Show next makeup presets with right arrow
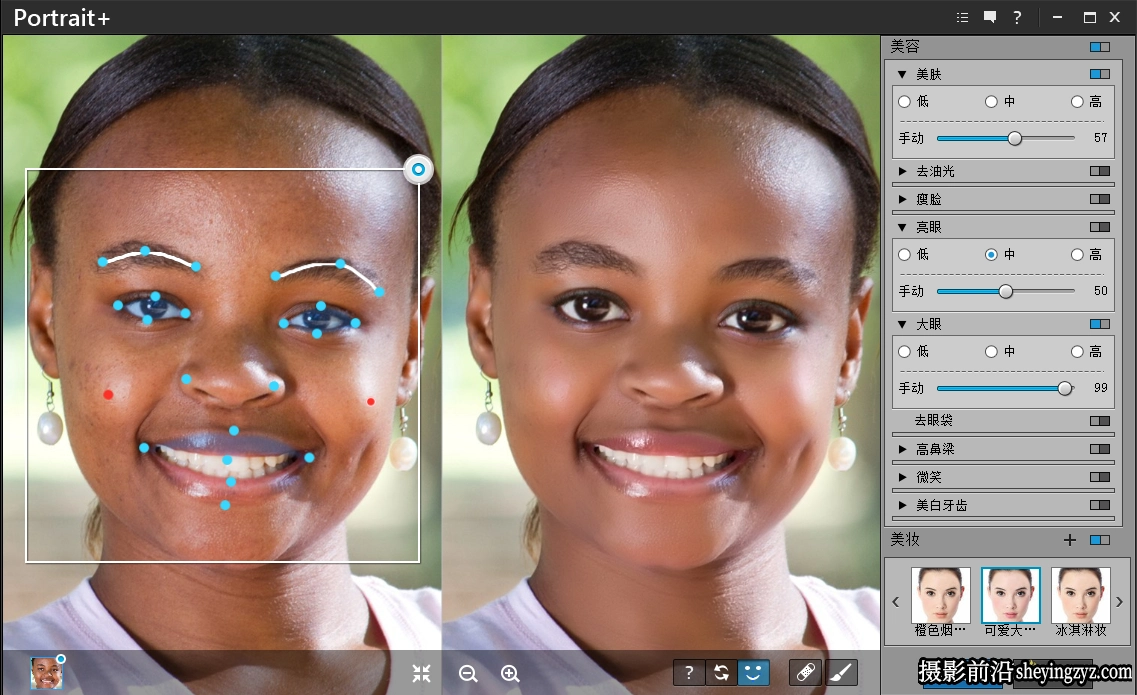Viewport: 1137px width, 695px height. [x=1119, y=602]
